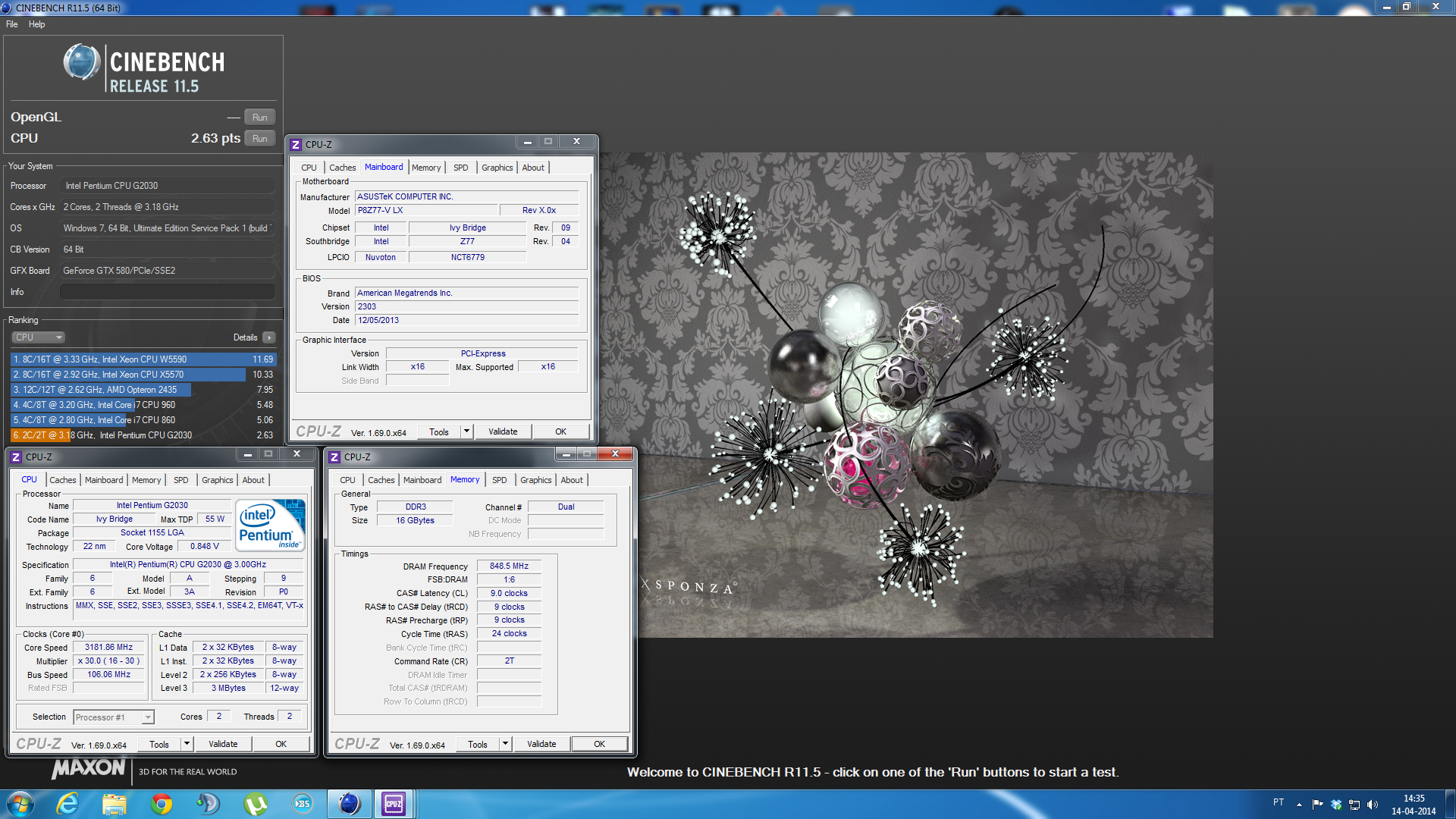Viewport: 1456px width, 819px height.
Task: Open the File menu
Action: tap(11, 24)
